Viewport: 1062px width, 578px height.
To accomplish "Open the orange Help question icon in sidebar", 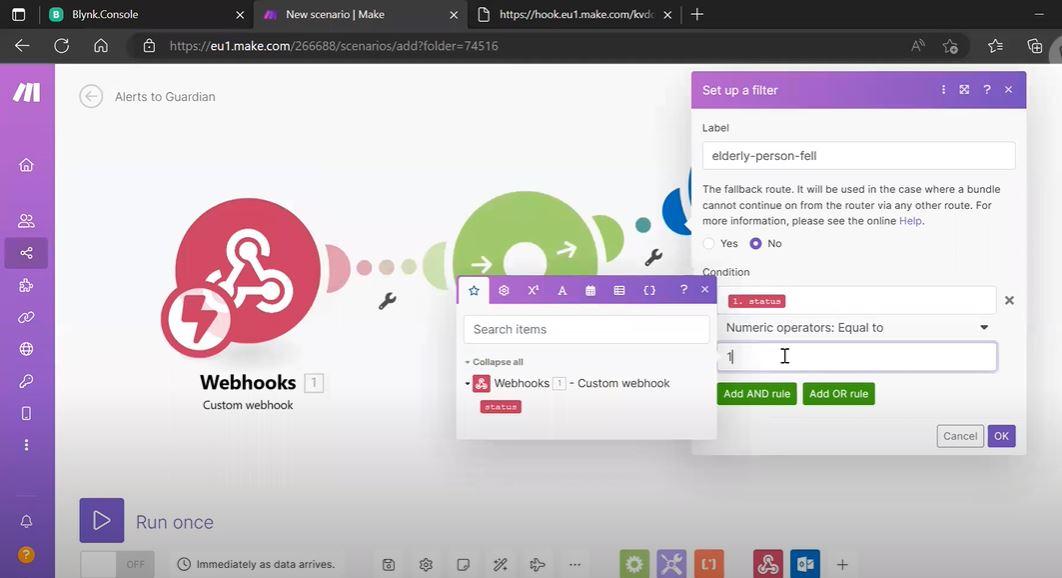I will pyautogui.click(x=26, y=555).
